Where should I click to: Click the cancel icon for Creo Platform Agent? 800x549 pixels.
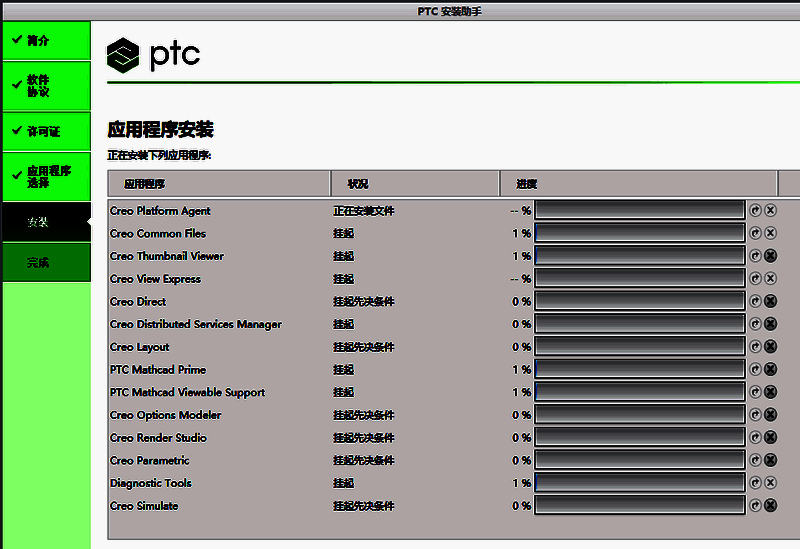tap(770, 211)
